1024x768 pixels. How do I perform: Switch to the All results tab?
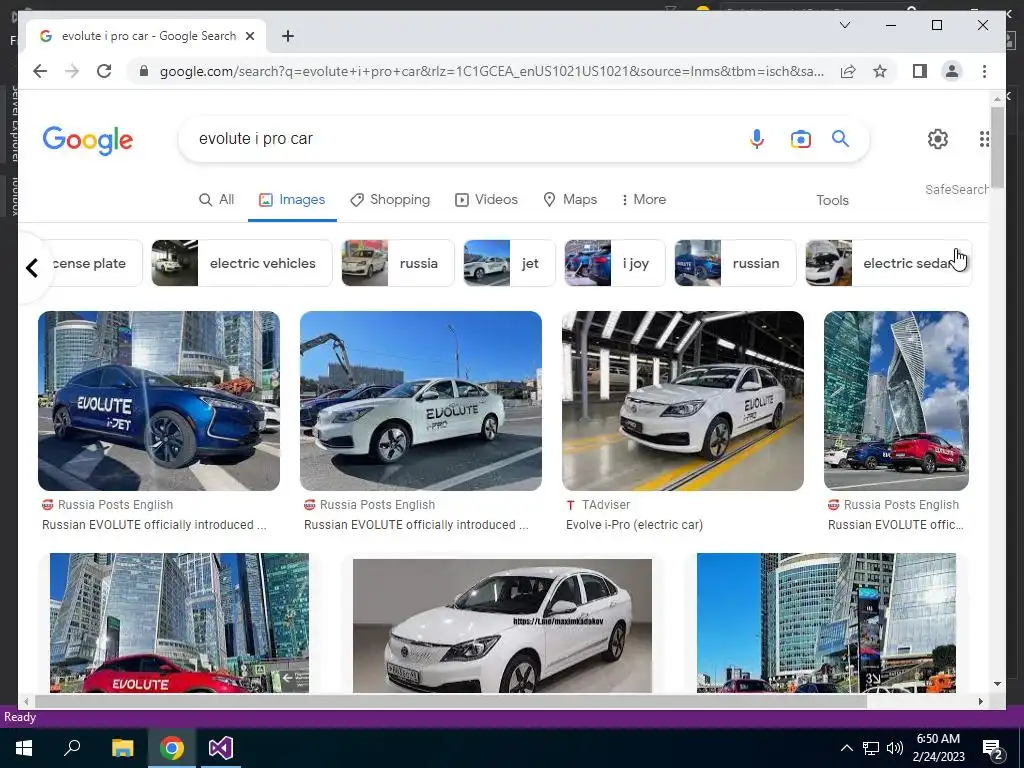tap(216, 199)
